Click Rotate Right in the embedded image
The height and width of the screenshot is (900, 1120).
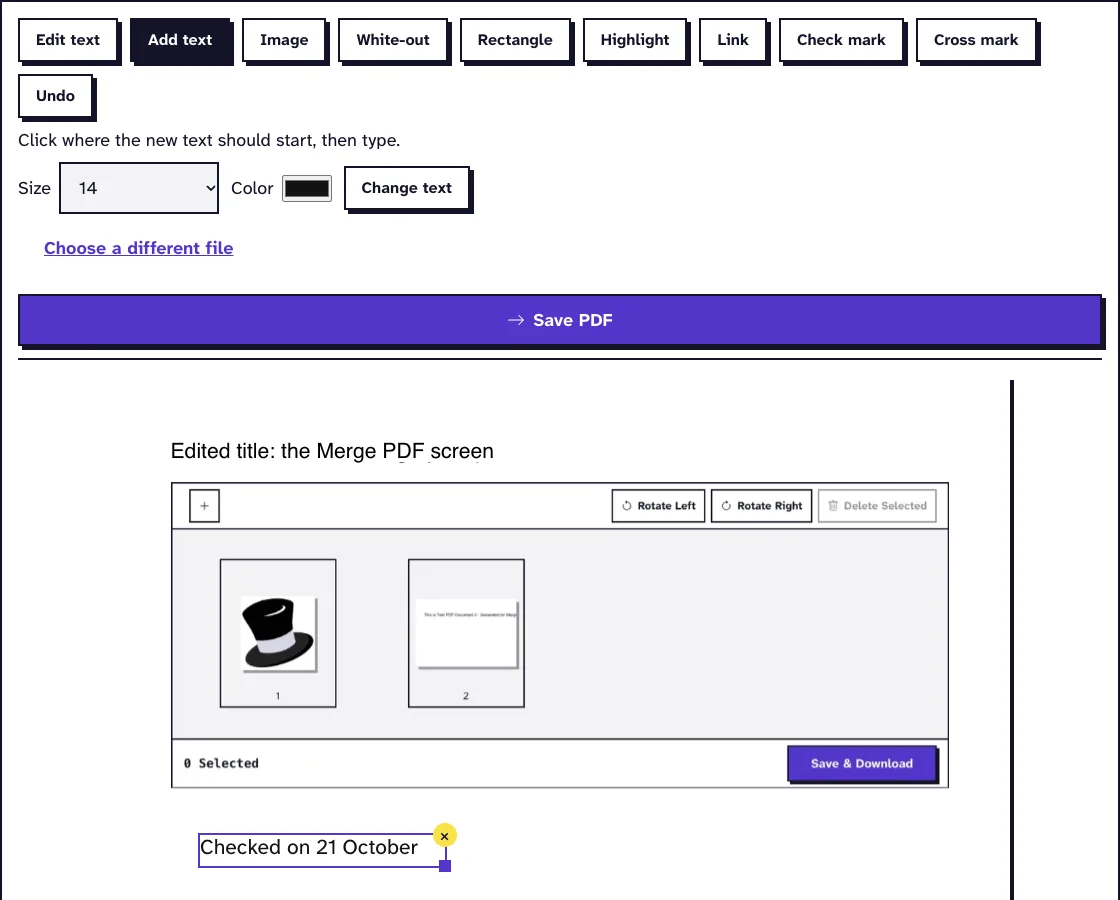coord(761,506)
